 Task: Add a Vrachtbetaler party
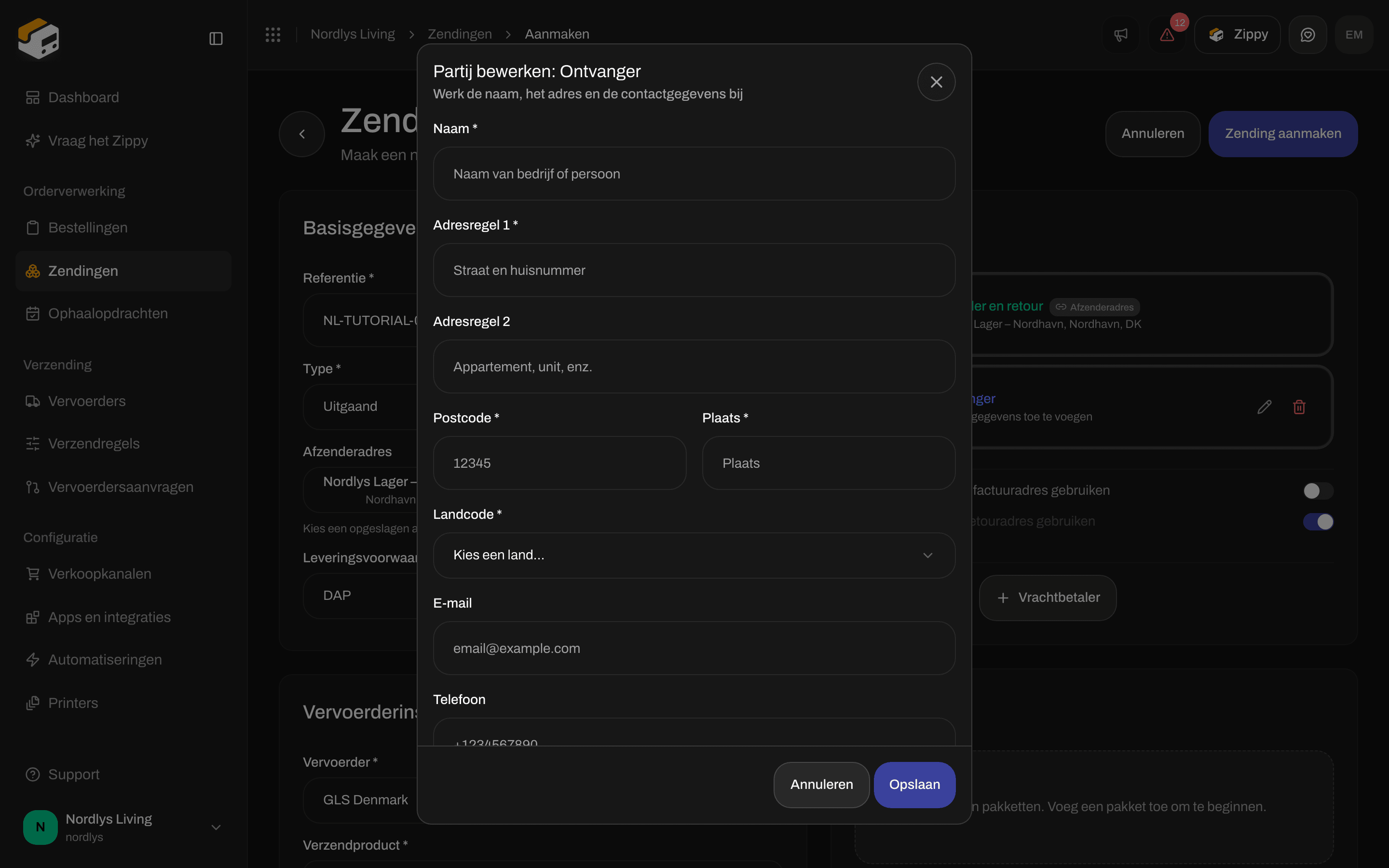(1048, 597)
